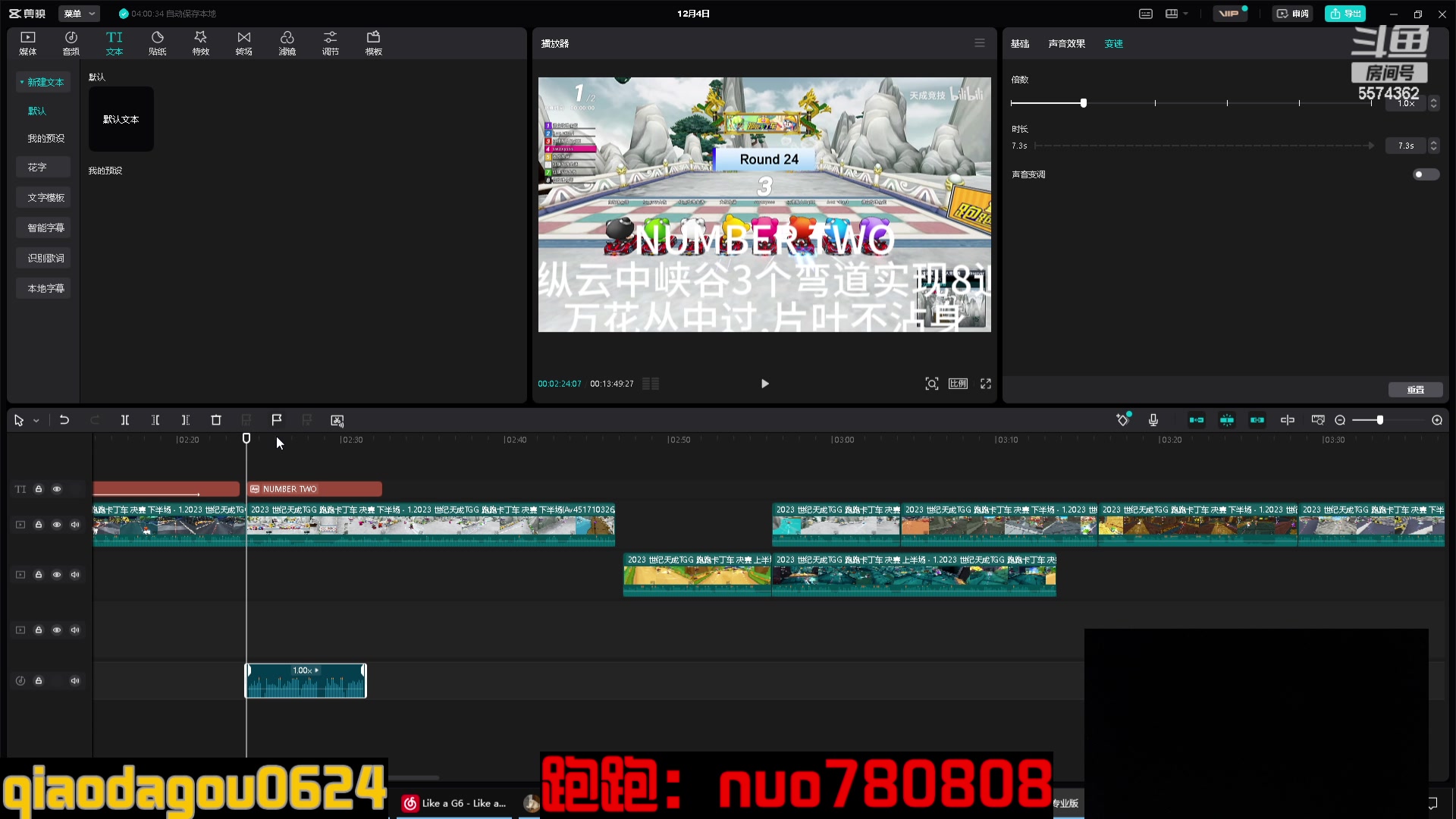Drag the 速度 倍数 slider control

point(1084,103)
